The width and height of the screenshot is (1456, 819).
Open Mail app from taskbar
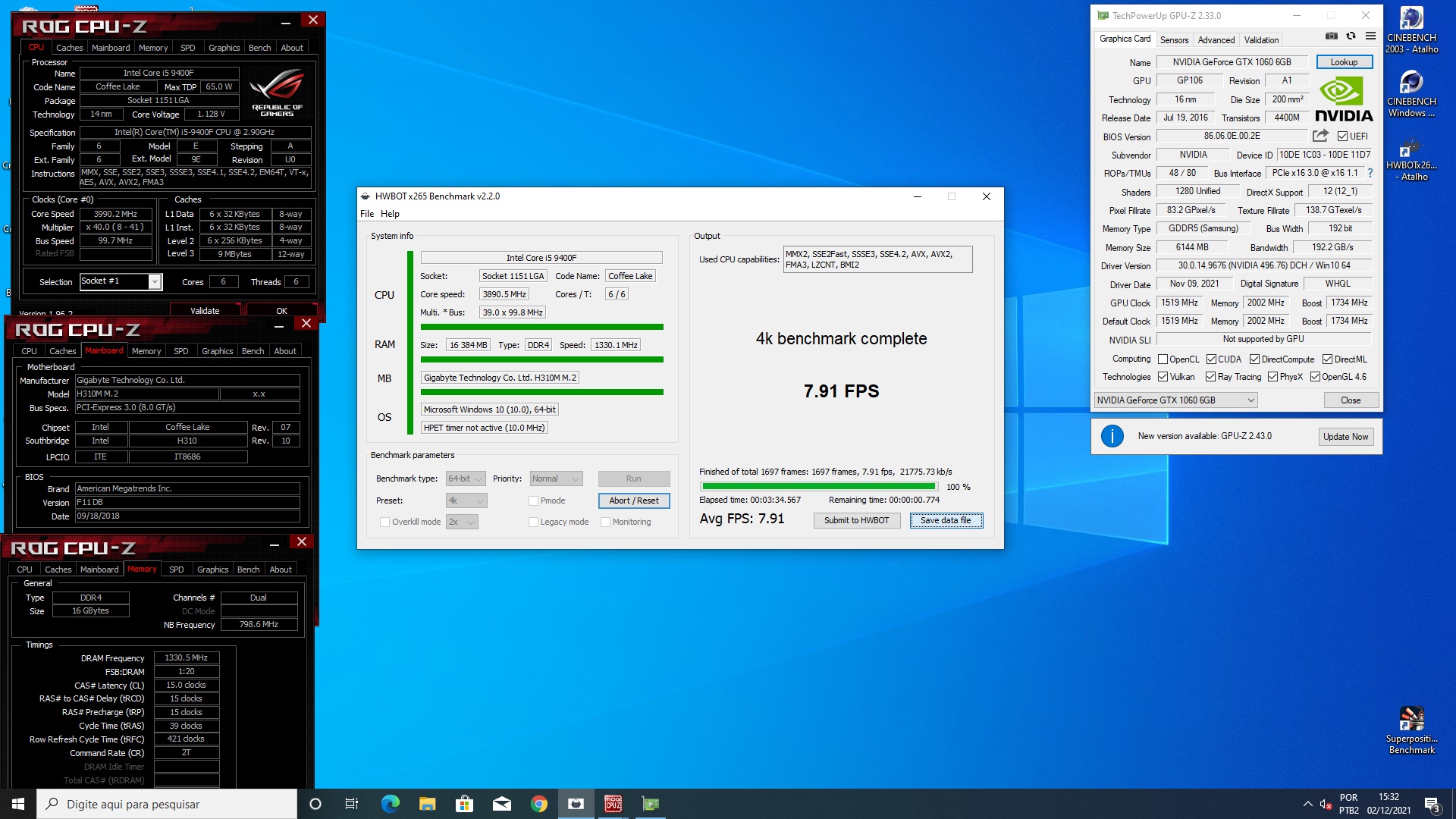[x=501, y=804]
